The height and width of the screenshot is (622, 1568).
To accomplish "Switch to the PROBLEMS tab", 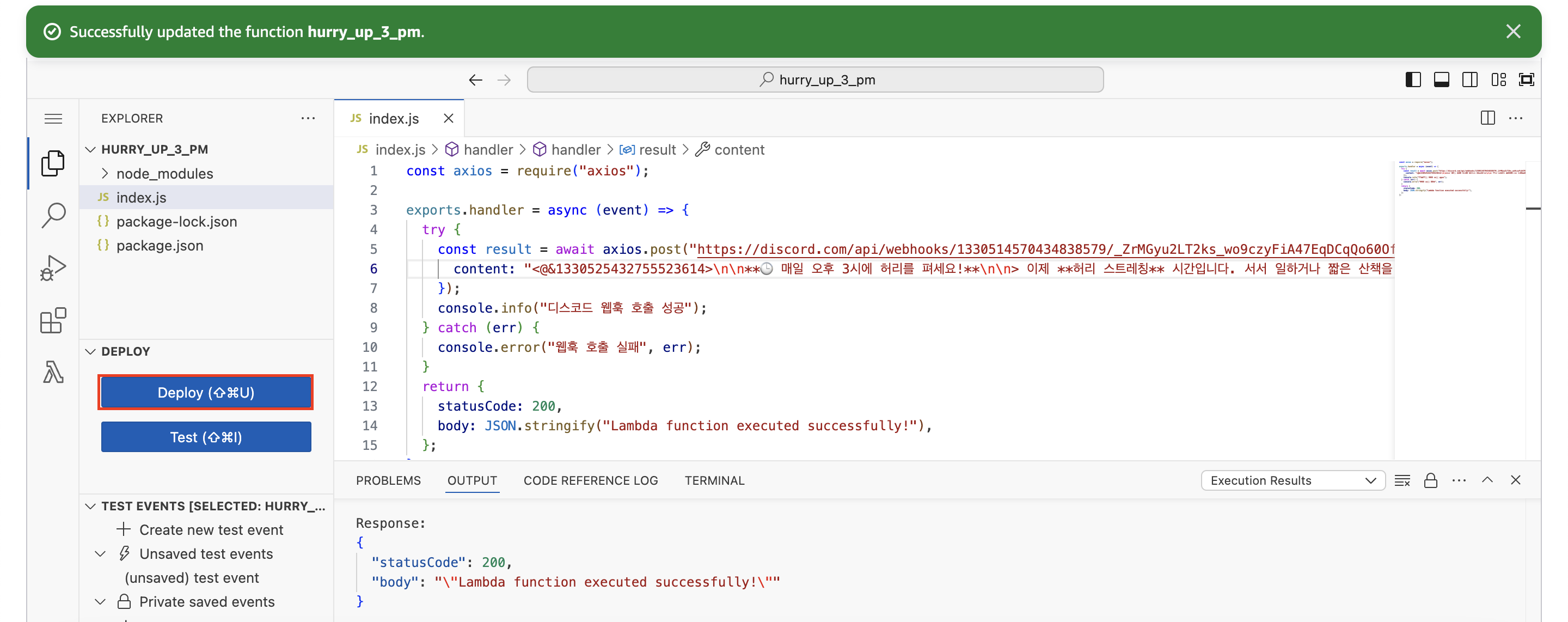I will (388, 480).
